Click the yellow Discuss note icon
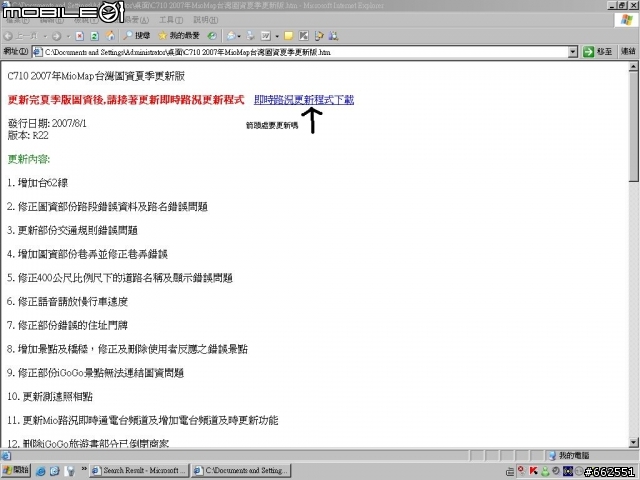Viewport: 640px width, 480px height. pos(289,36)
